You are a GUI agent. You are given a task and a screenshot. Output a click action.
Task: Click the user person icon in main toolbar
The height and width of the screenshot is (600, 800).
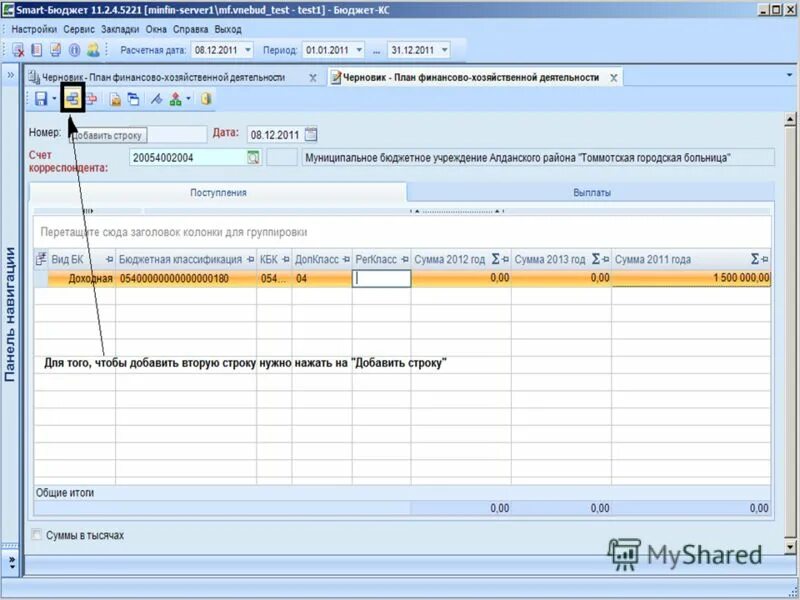[93, 50]
